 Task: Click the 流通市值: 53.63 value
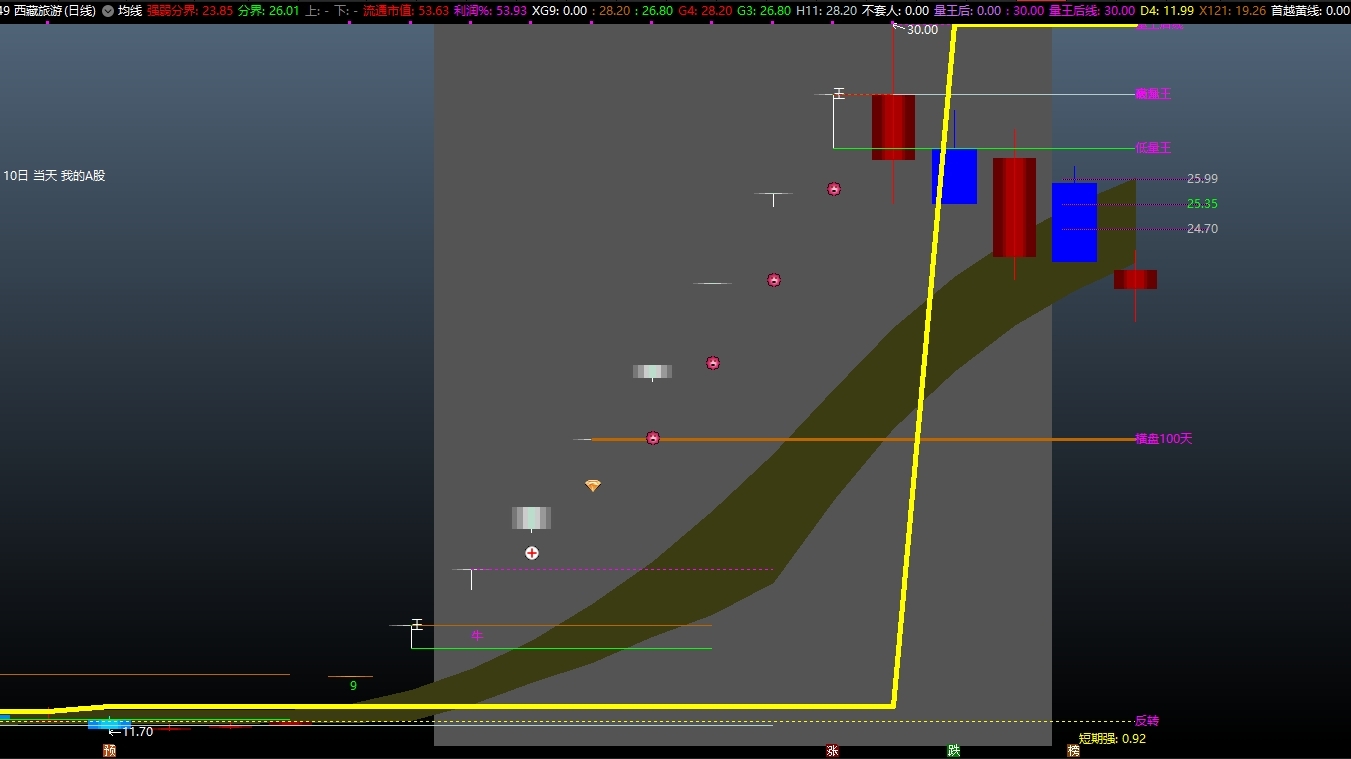[406, 11]
